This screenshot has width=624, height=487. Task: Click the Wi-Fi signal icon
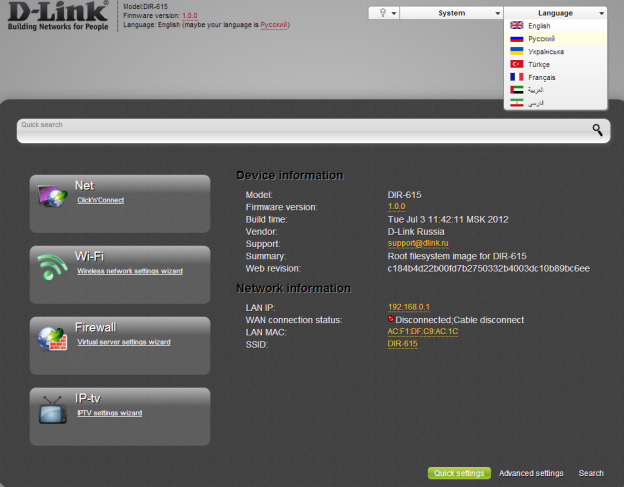(x=52, y=267)
